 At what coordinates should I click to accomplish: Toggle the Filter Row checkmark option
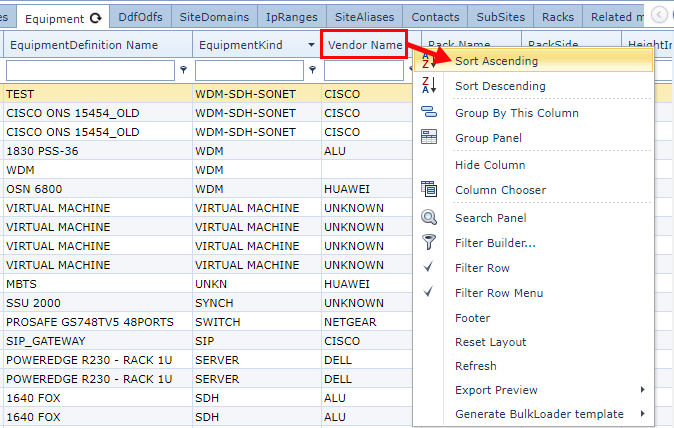point(429,268)
